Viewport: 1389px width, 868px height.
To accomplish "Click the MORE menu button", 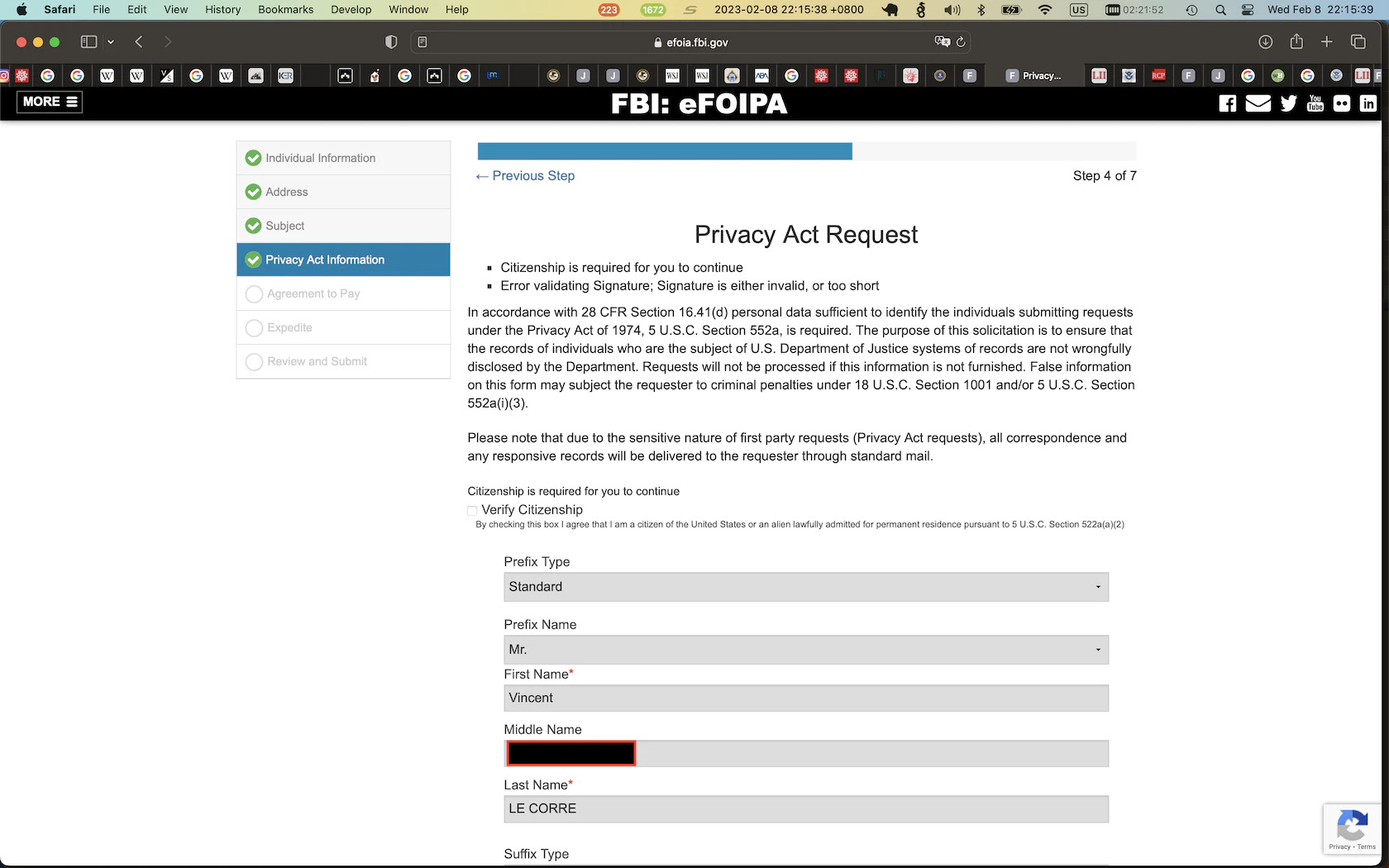I will pos(50,102).
